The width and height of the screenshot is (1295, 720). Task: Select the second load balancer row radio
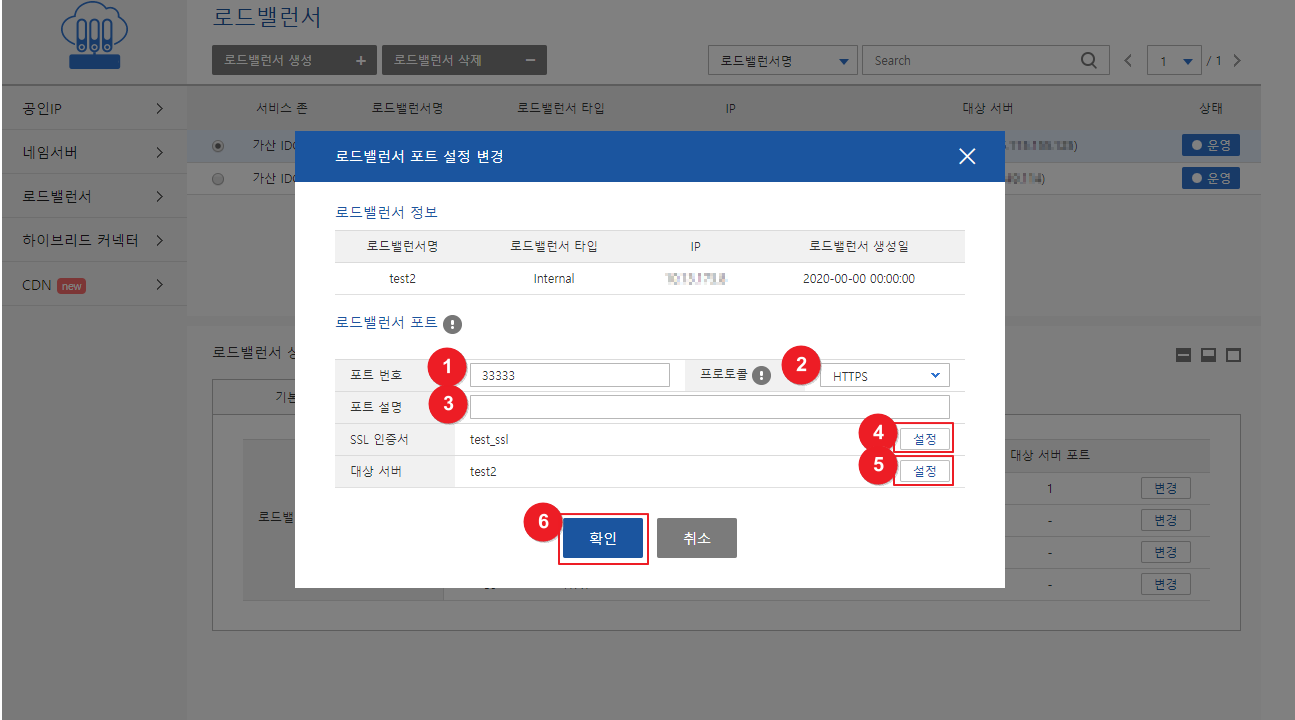pyautogui.click(x=218, y=179)
